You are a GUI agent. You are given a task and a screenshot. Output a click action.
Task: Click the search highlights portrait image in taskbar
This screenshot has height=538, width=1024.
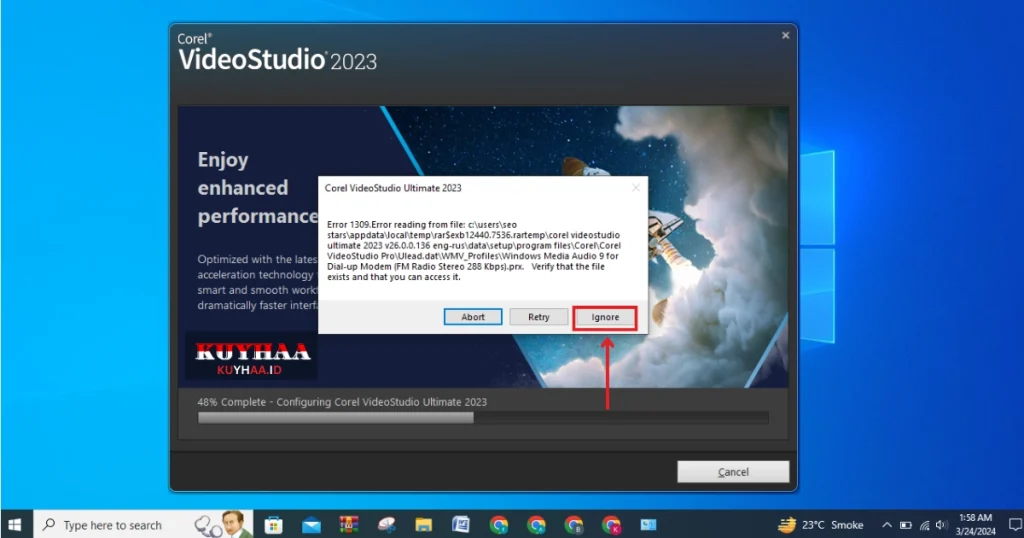(x=223, y=525)
